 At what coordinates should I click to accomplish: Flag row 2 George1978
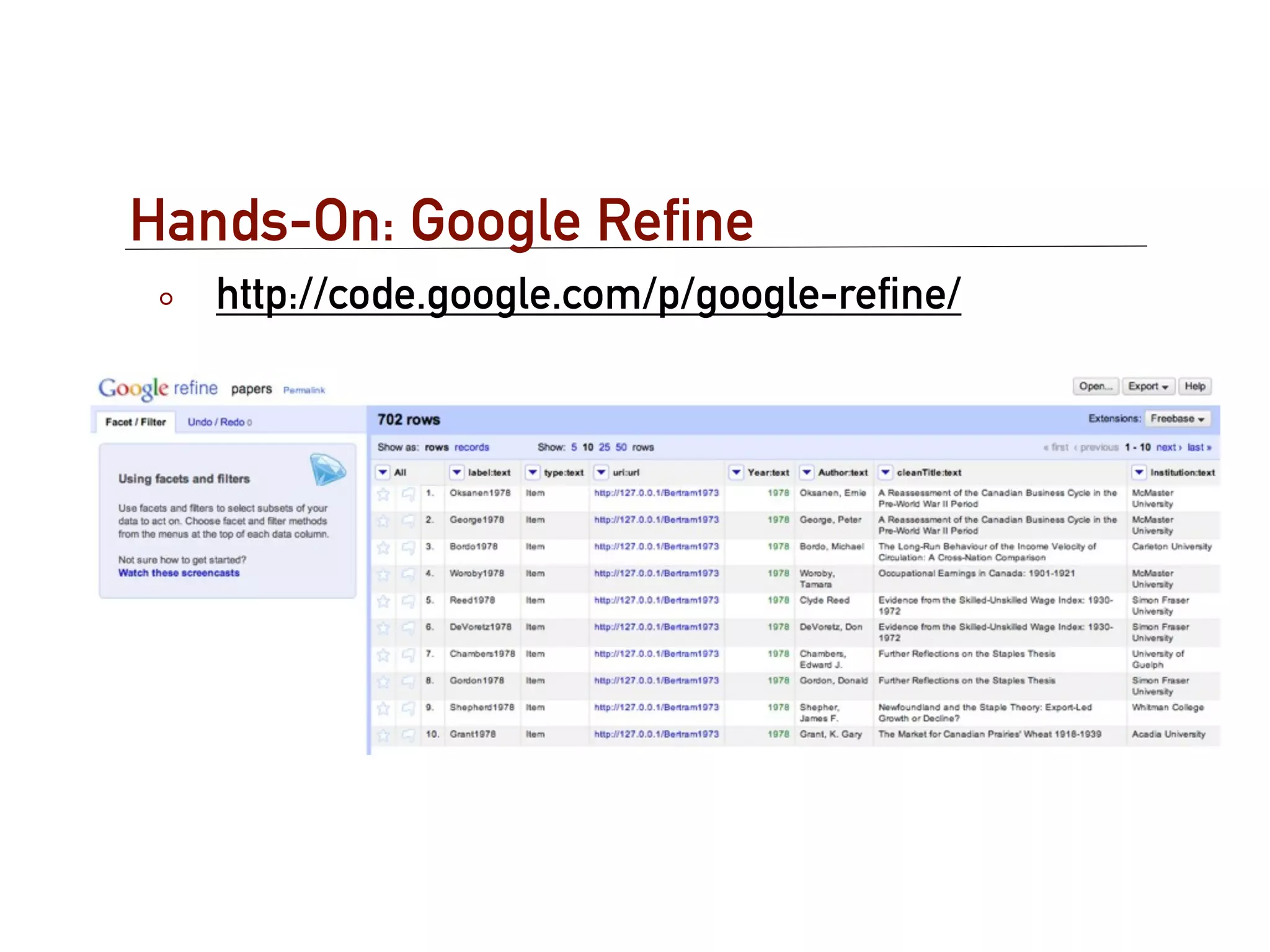(x=408, y=521)
